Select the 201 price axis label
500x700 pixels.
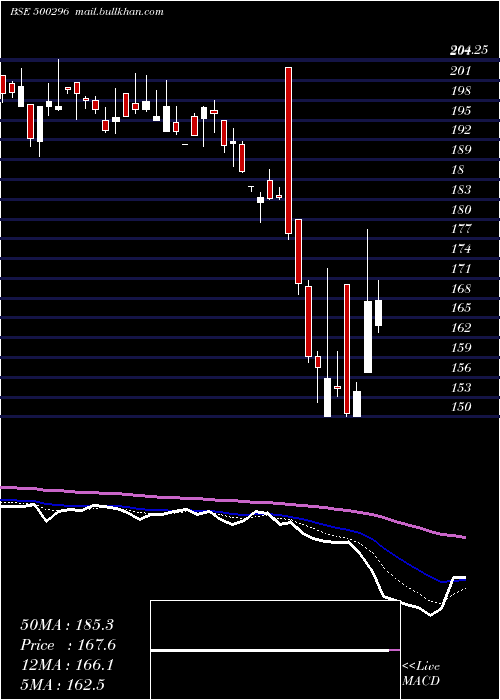461,71
